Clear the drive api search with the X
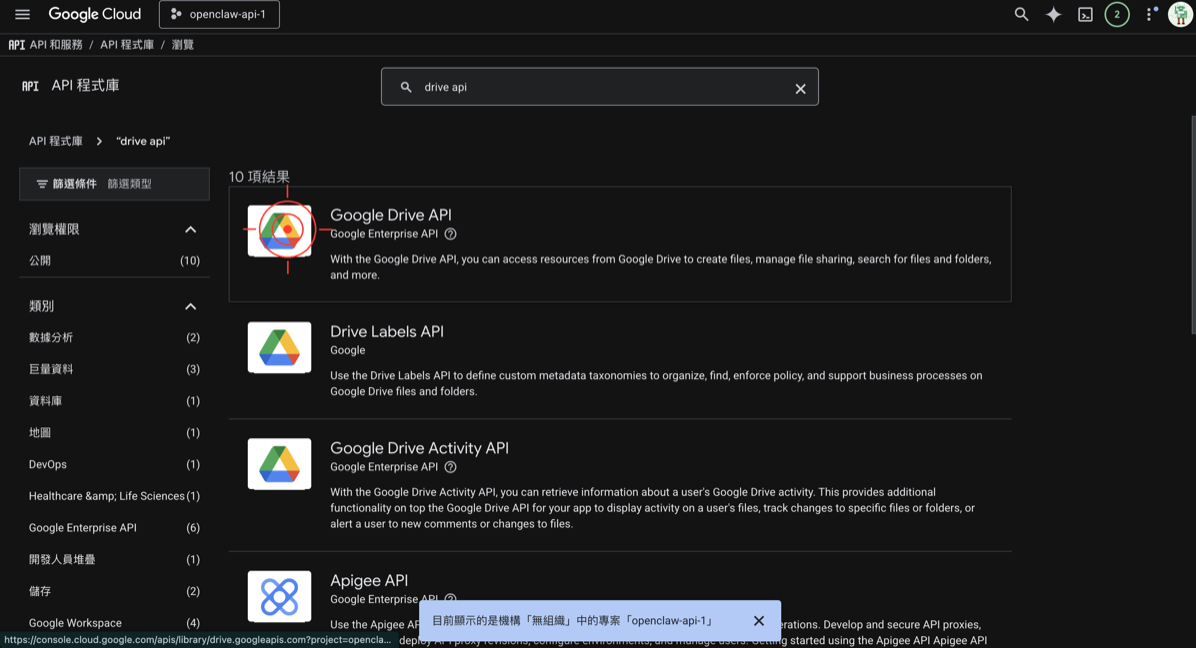Screen dimensions: 1196x648 tap(800, 87)
